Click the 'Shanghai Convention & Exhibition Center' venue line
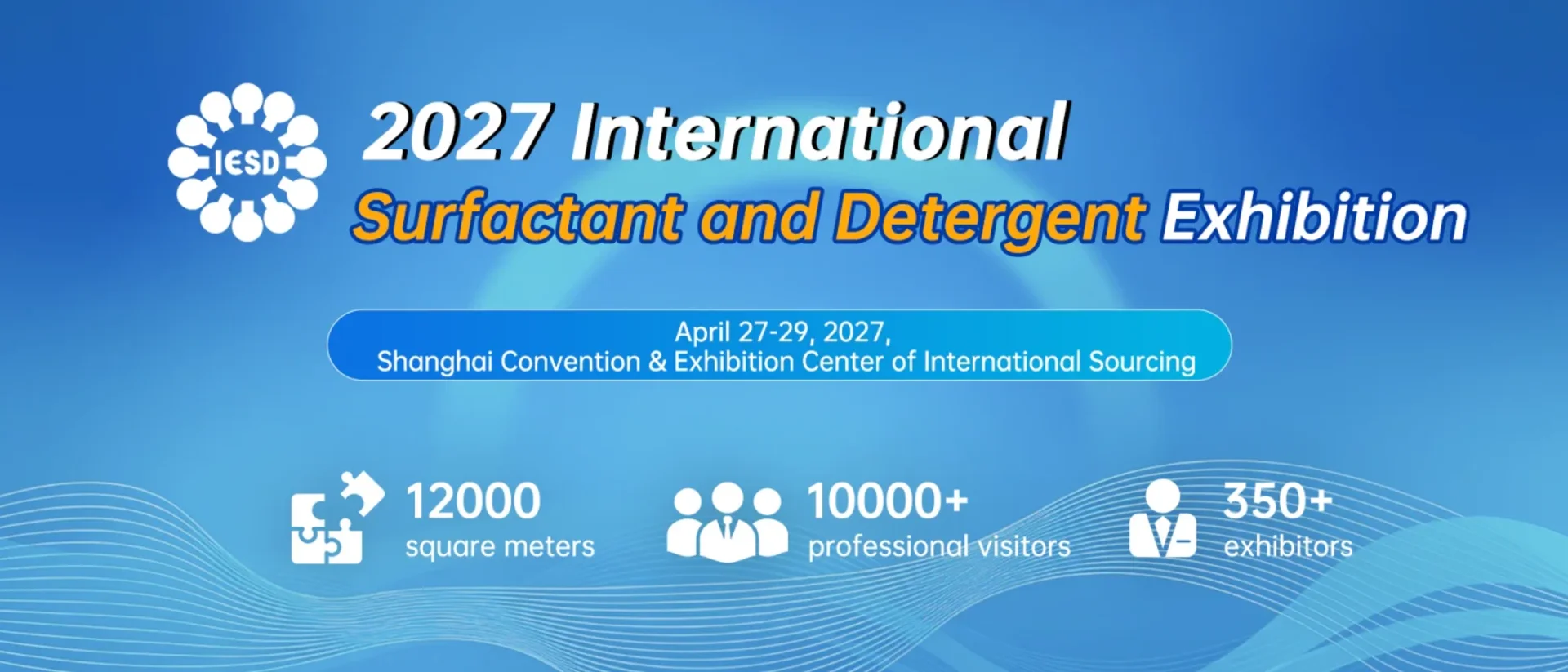 pos(786,361)
